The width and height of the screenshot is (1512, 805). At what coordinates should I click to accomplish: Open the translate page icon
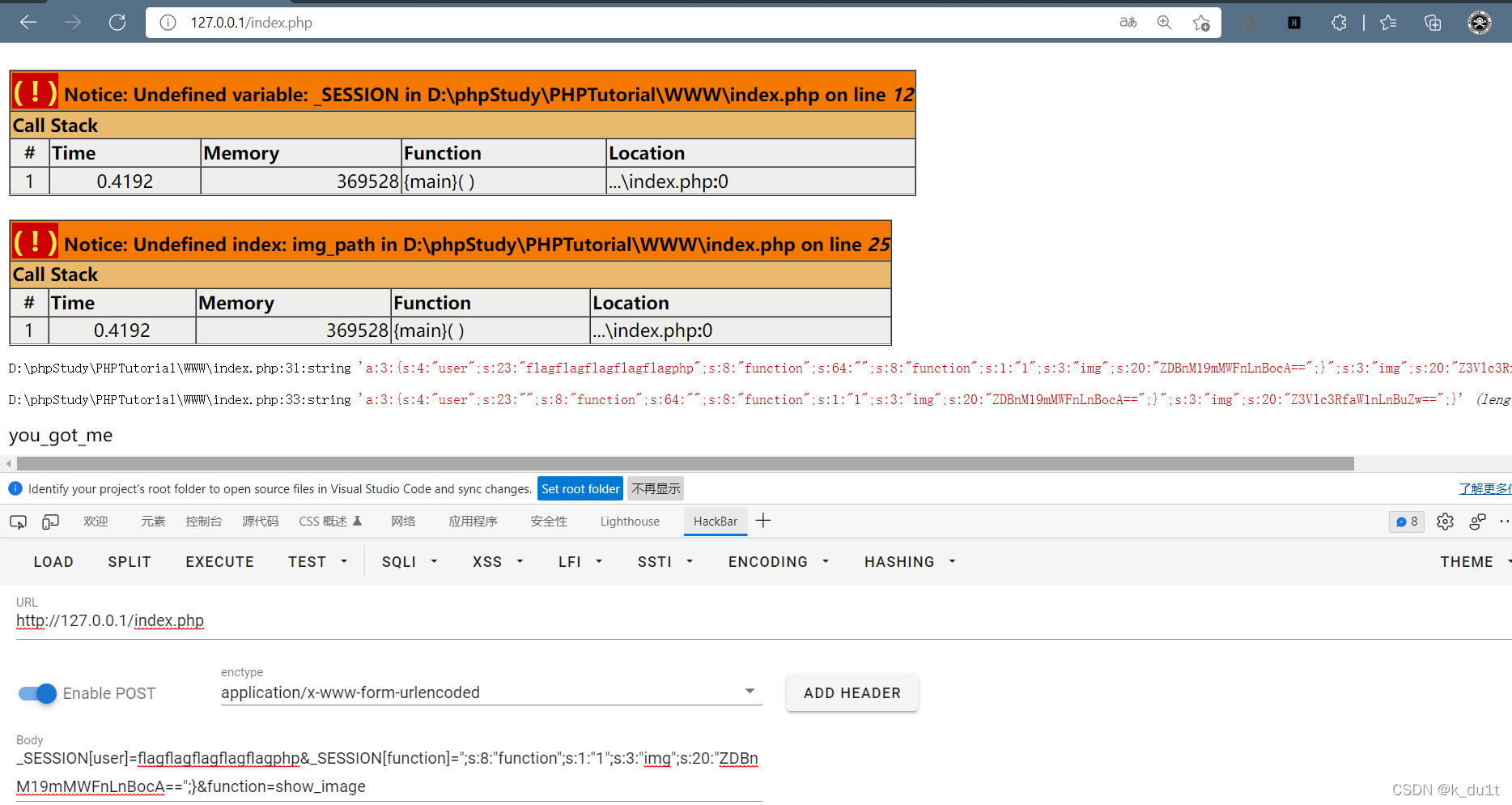1128,23
